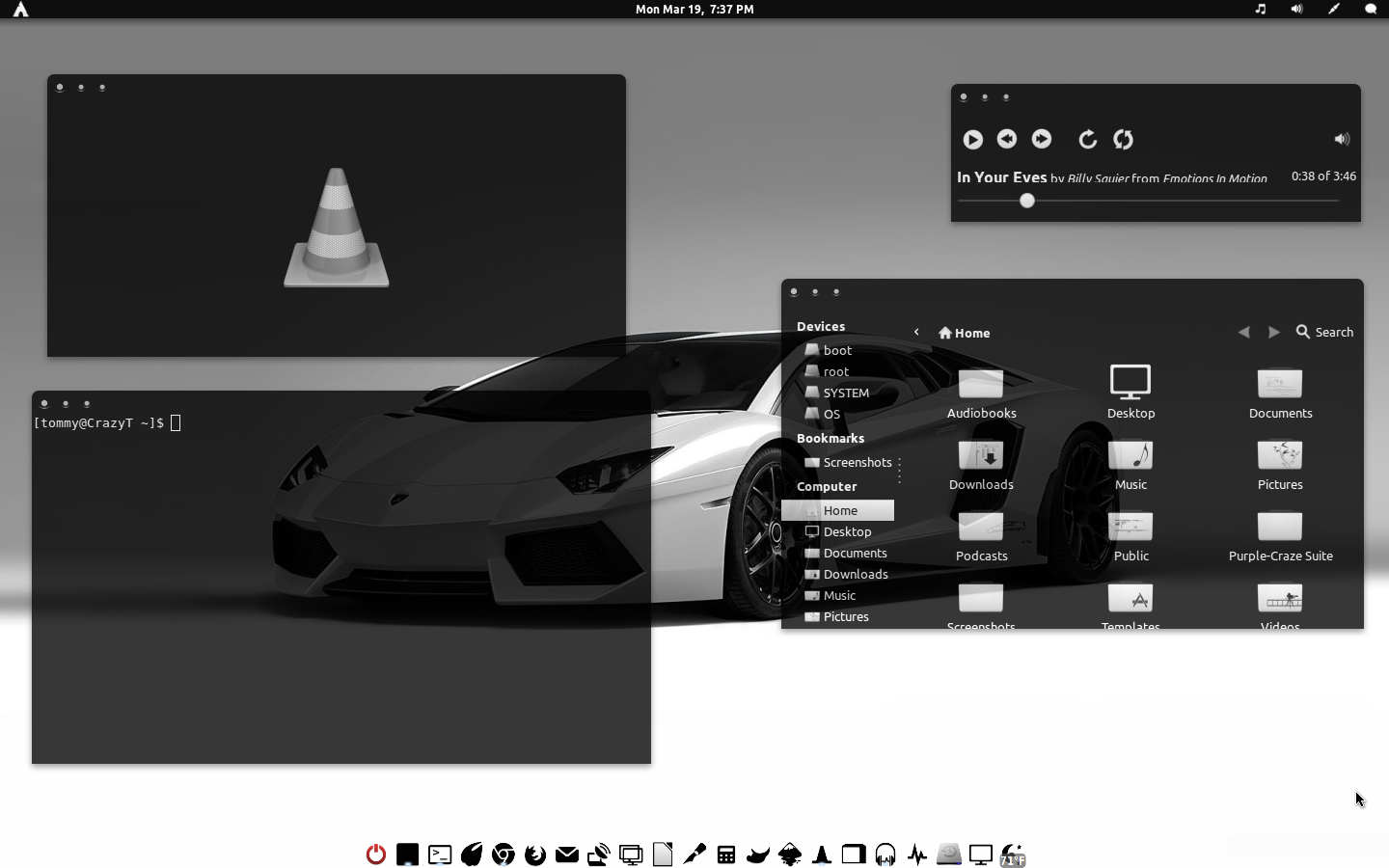Select the Pictures folder icon in Home
Image resolution: width=1389 pixels, height=868 pixels.
(1280, 465)
